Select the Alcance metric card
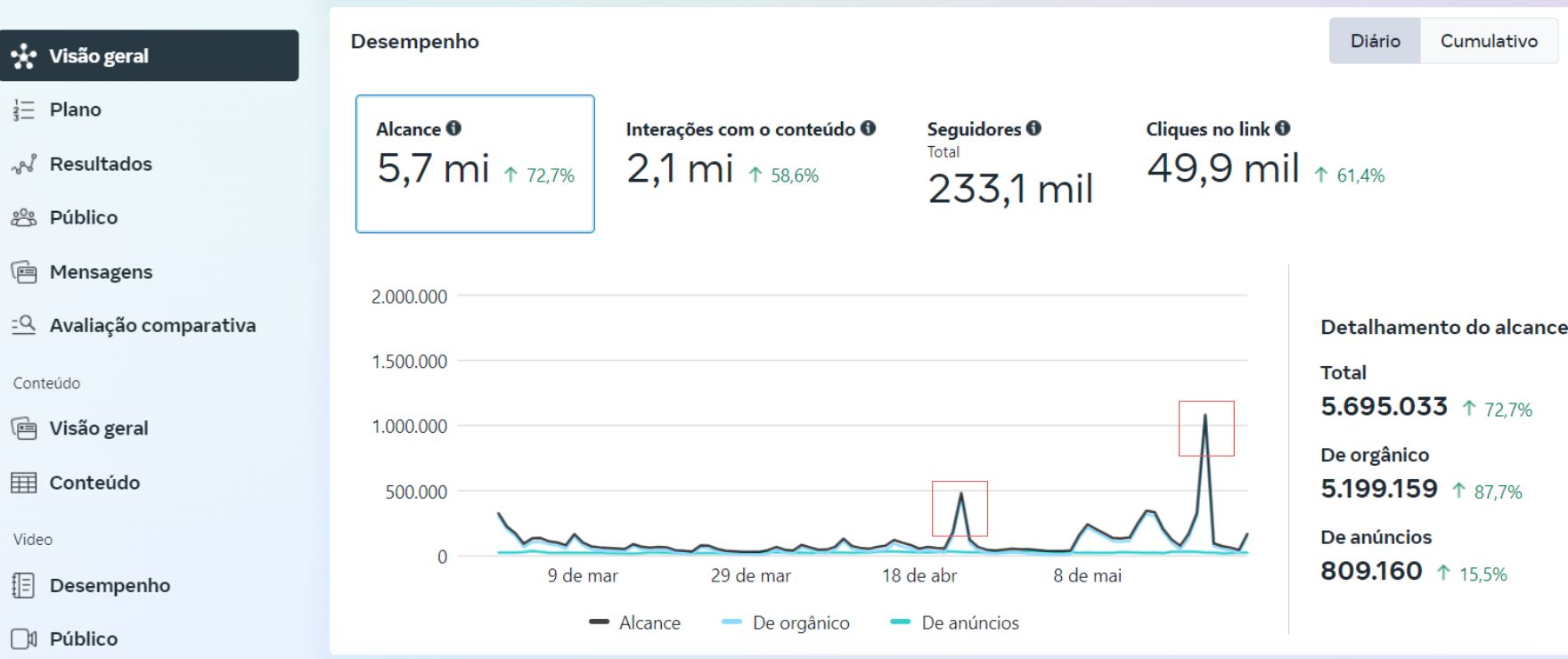The width and height of the screenshot is (1568, 659). (475, 164)
